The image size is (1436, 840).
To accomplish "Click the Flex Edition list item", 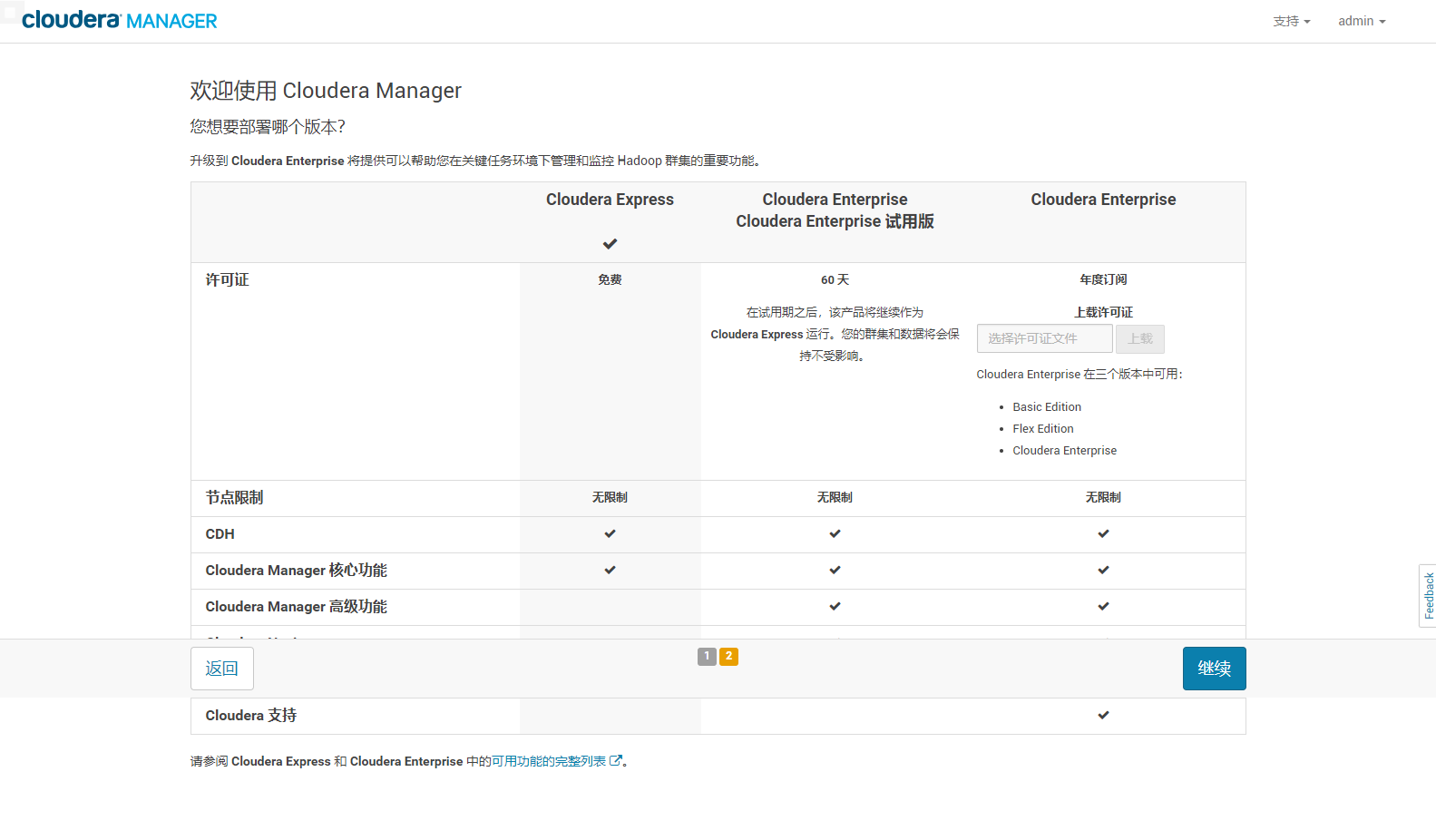I will (x=1043, y=428).
